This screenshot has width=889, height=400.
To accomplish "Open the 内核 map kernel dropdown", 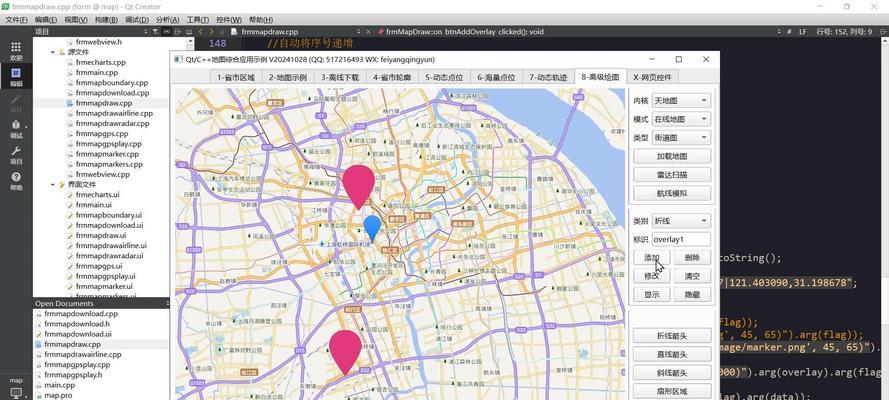I will (681, 101).
